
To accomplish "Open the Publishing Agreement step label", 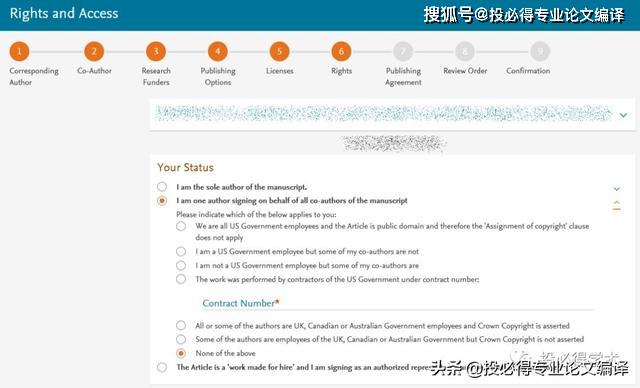I will click(403, 76).
